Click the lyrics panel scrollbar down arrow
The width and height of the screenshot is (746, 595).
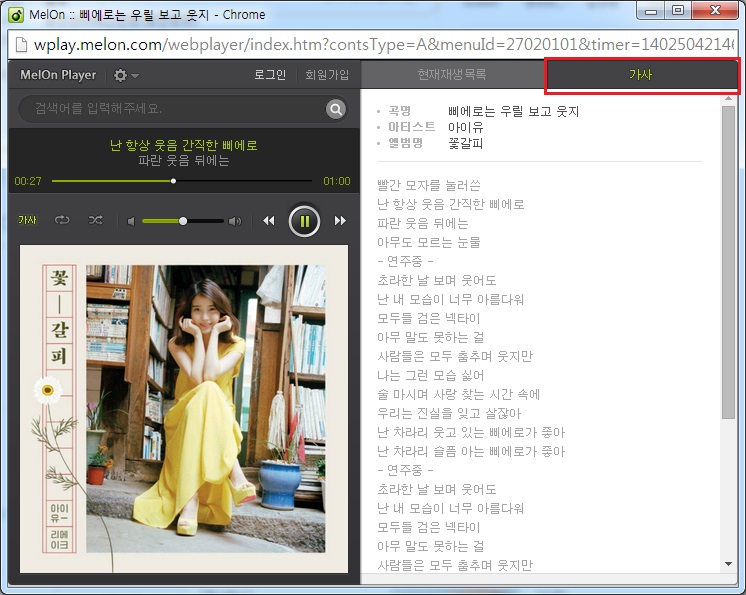(x=728, y=564)
